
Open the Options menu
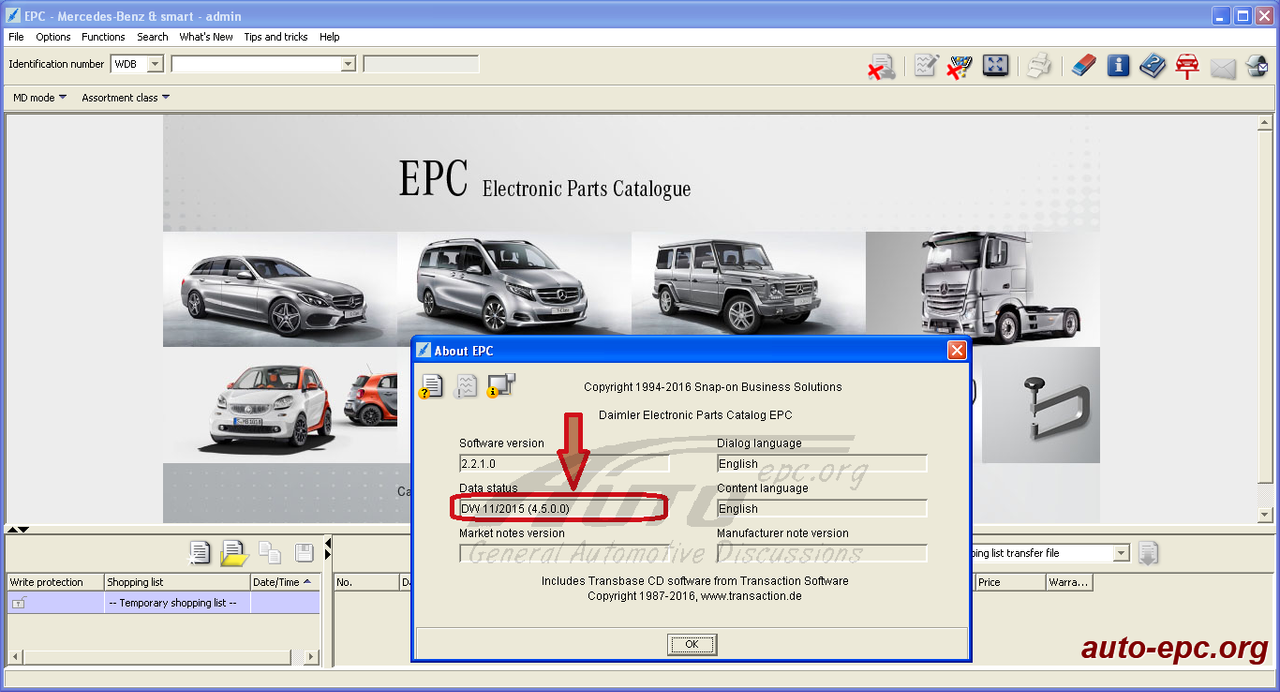click(53, 37)
